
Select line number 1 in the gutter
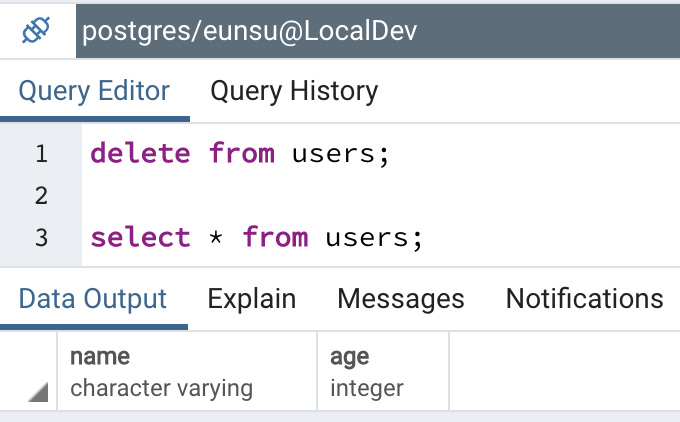point(41,154)
